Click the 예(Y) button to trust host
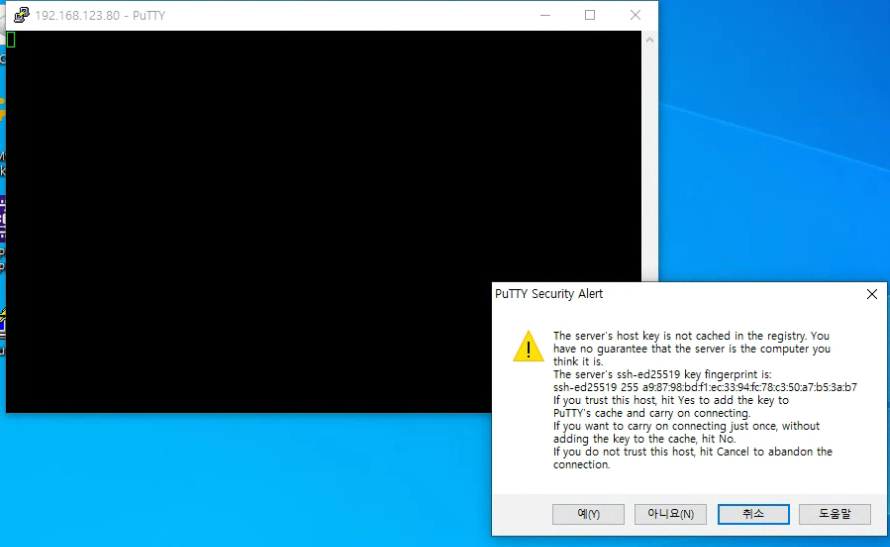This screenshot has height=547, width=890. click(x=588, y=514)
